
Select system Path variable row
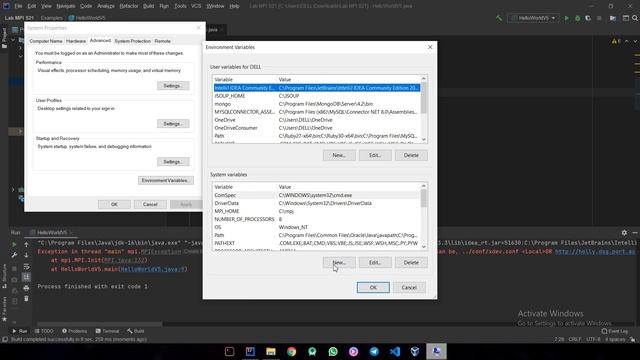[316, 235]
